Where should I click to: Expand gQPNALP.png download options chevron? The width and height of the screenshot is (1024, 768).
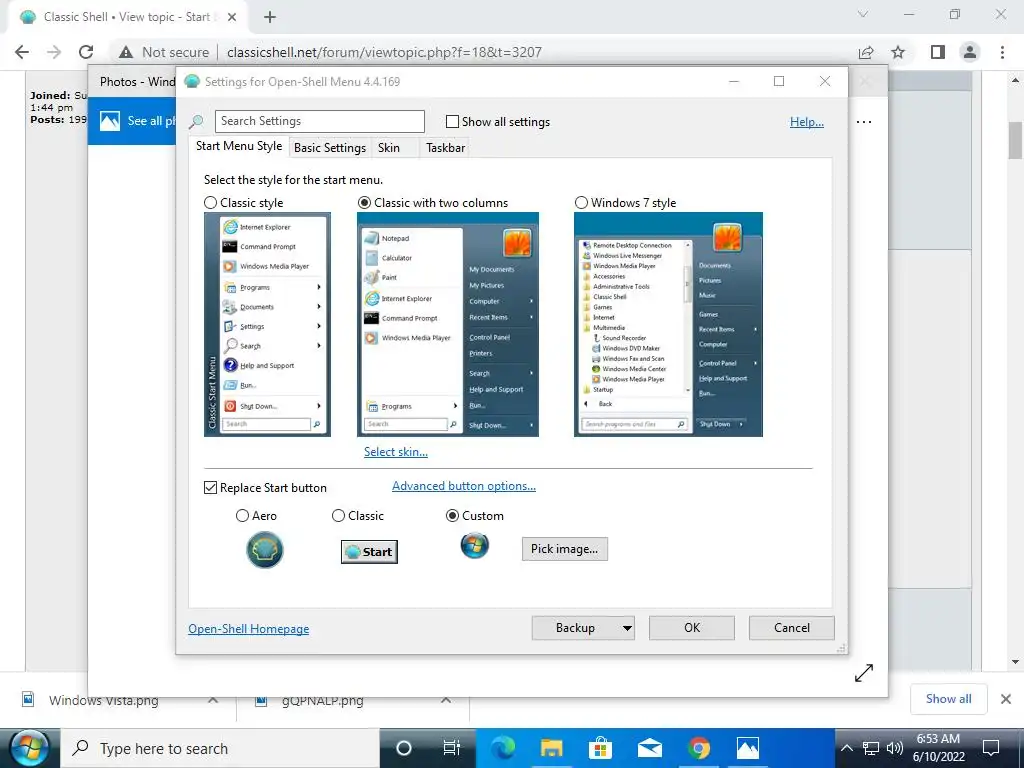pos(445,700)
